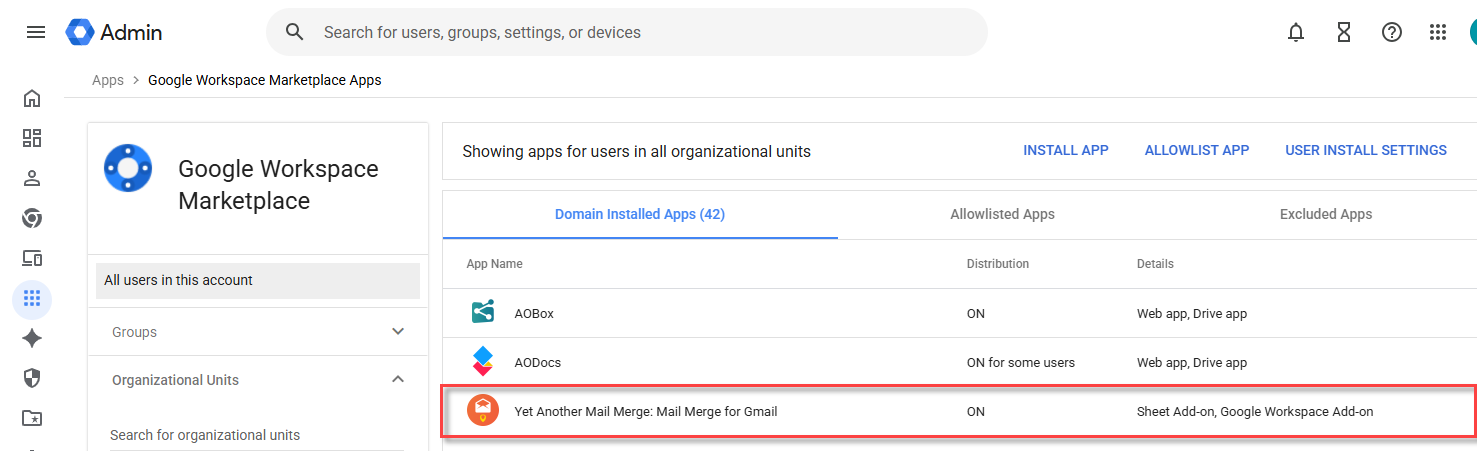This screenshot has width=1477, height=451.
Task: Open the notifications bell
Action: tap(1296, 32)
